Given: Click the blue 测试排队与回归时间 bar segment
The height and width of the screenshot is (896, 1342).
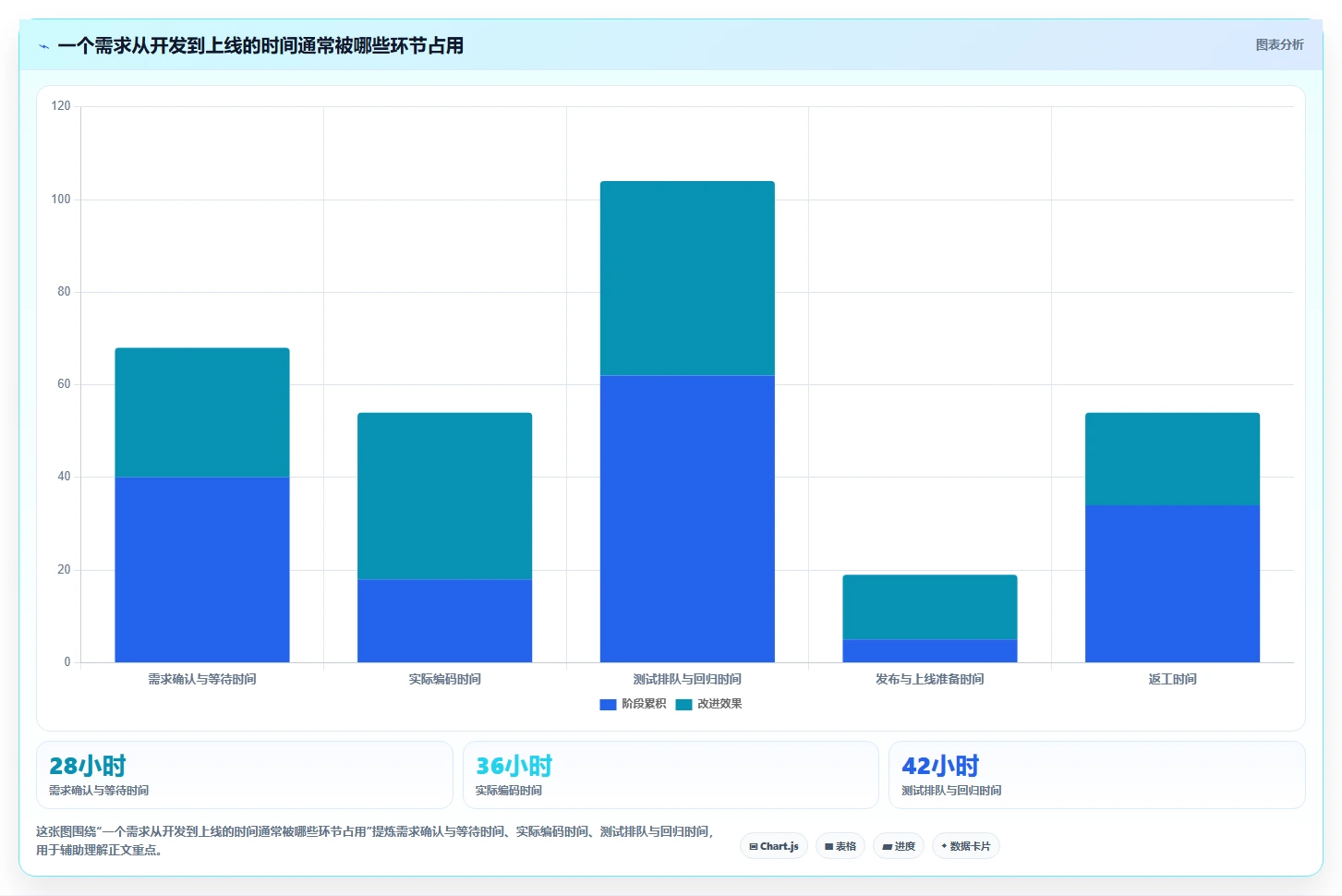Looking at the screenshot, I should [687, 519].
